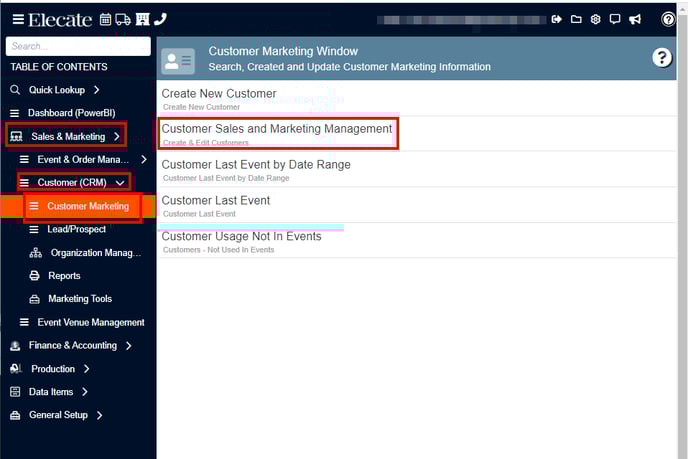Open the calendar icon in top bar

click(105, 19)
